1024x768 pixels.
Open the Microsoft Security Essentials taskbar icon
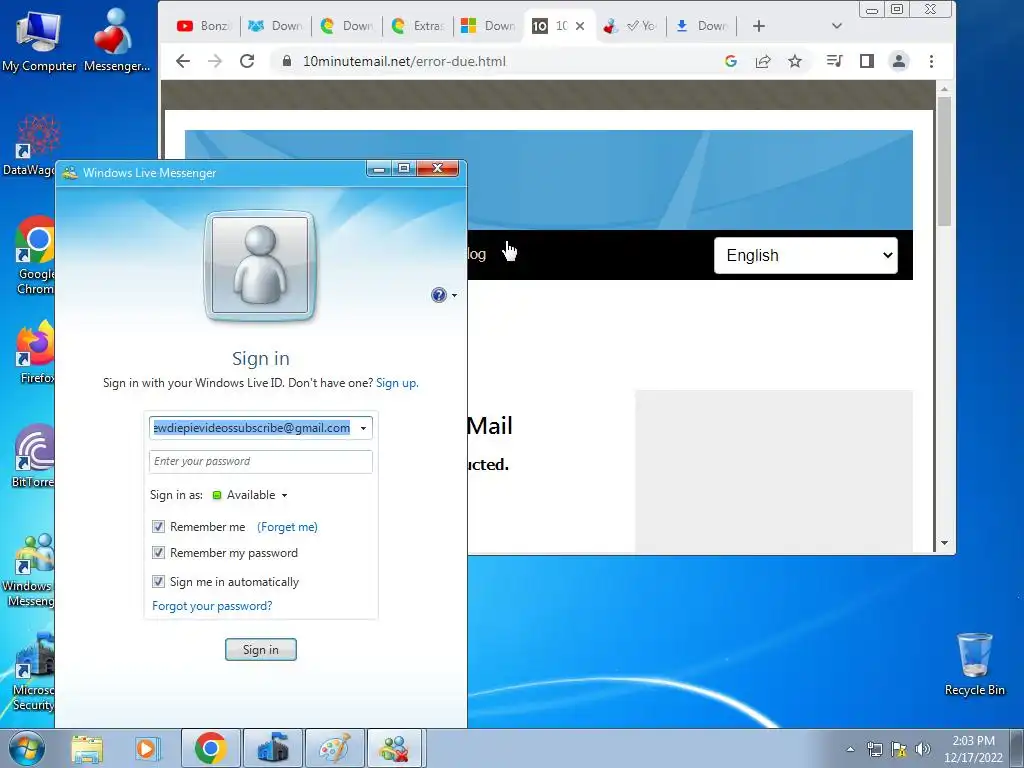[272, 748]
